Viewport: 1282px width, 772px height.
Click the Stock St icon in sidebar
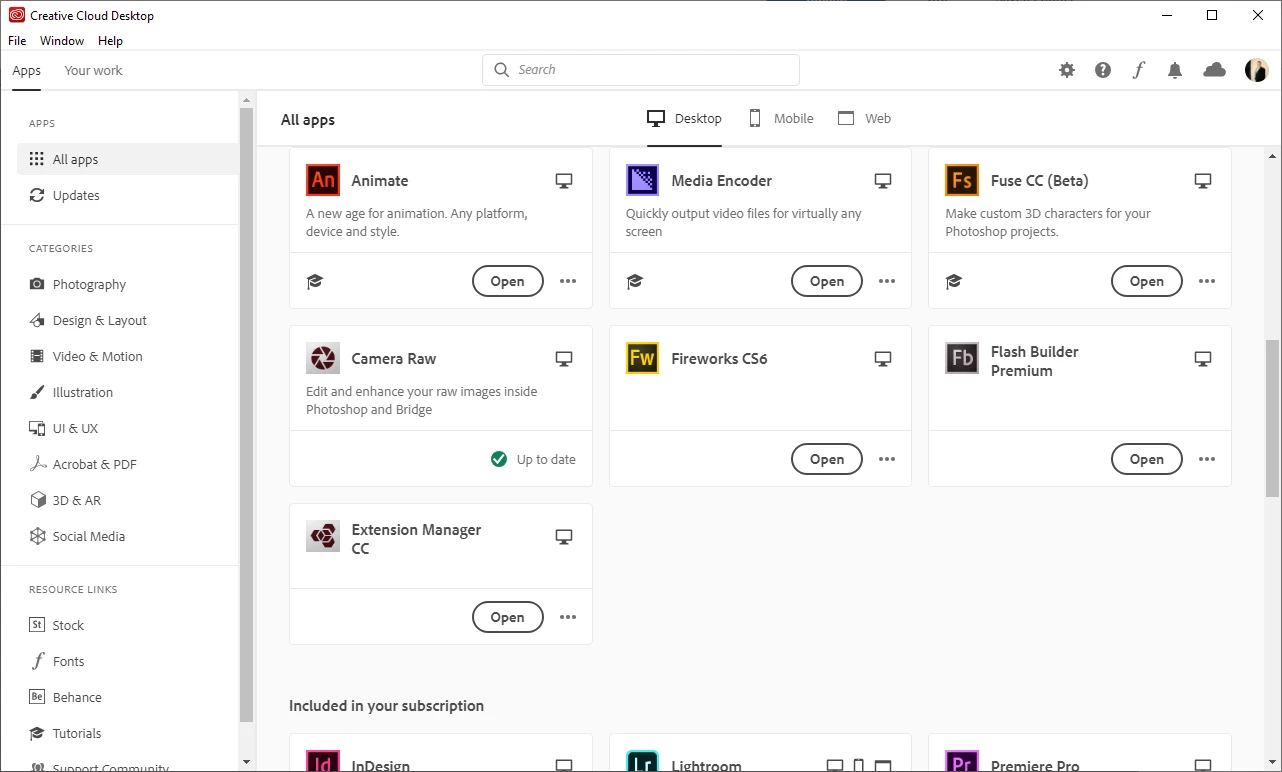click(37, 625)
